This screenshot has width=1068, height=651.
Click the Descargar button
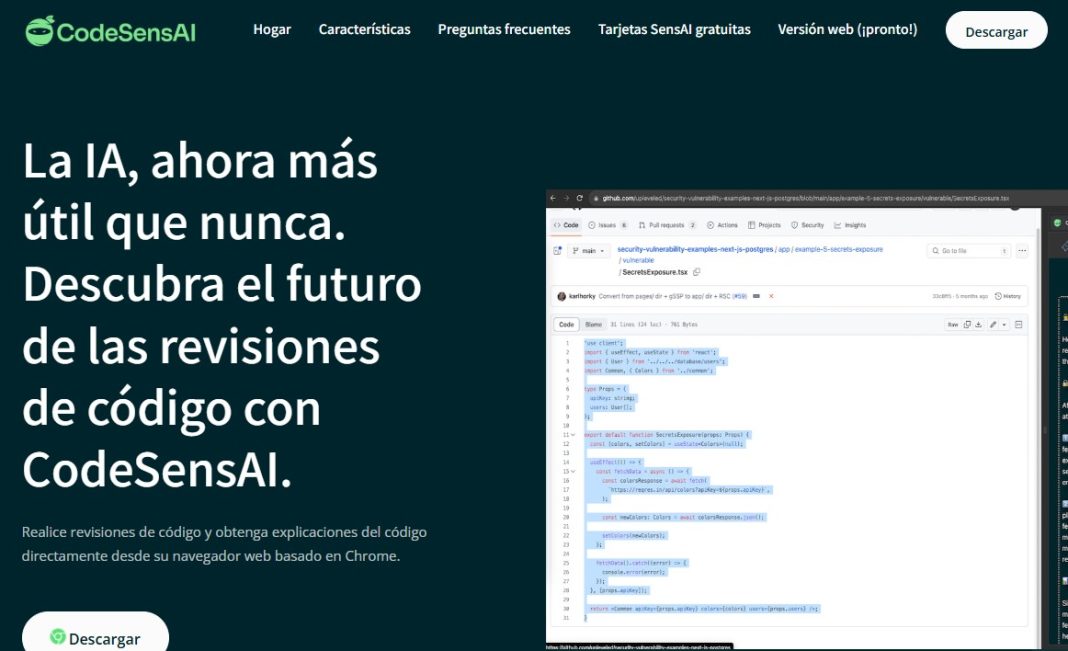[x=996, y=30]
